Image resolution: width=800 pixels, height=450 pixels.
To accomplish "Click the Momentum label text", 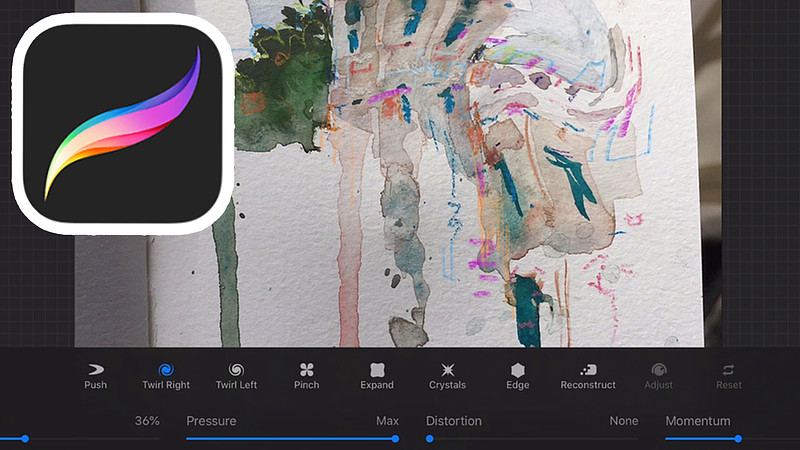I will point(697,421).
